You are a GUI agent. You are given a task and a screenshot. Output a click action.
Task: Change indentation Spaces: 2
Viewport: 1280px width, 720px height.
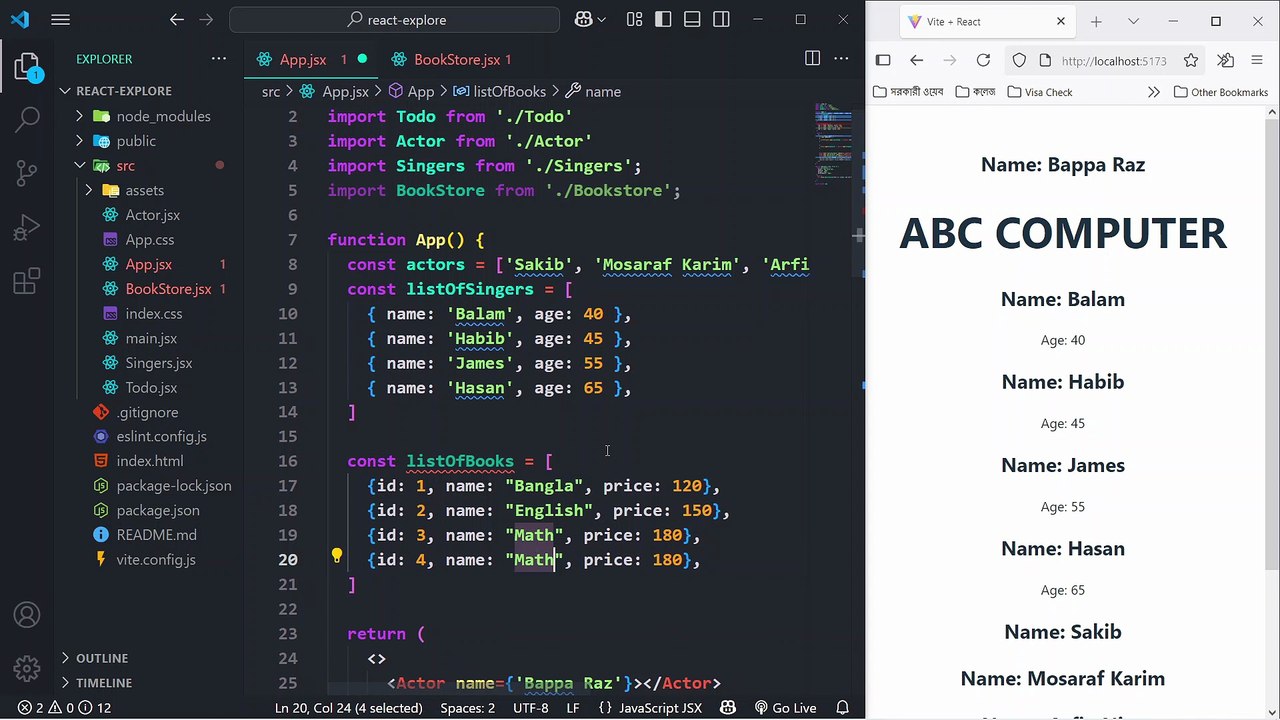pyautogui.click(x=467, y=708)
